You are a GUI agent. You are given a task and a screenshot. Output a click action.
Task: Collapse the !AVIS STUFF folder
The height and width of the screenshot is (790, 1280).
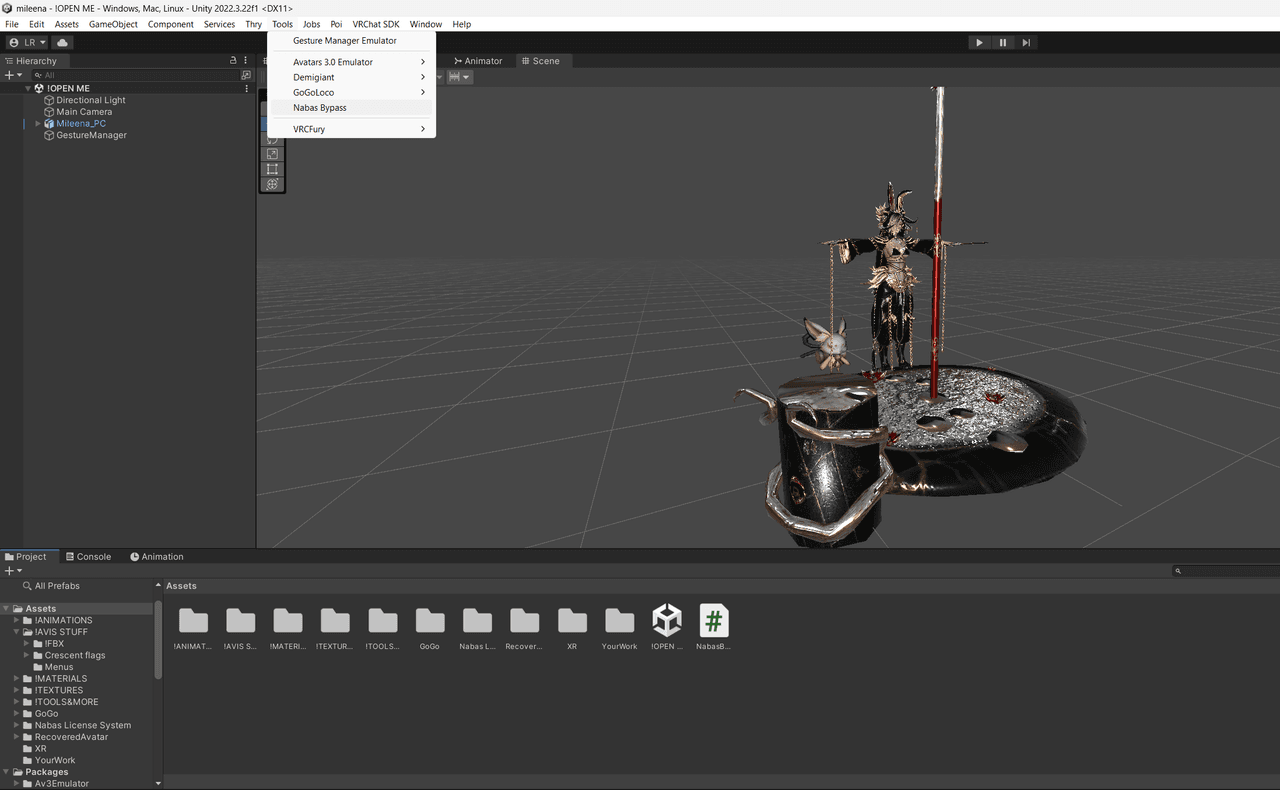pos(16,632)
